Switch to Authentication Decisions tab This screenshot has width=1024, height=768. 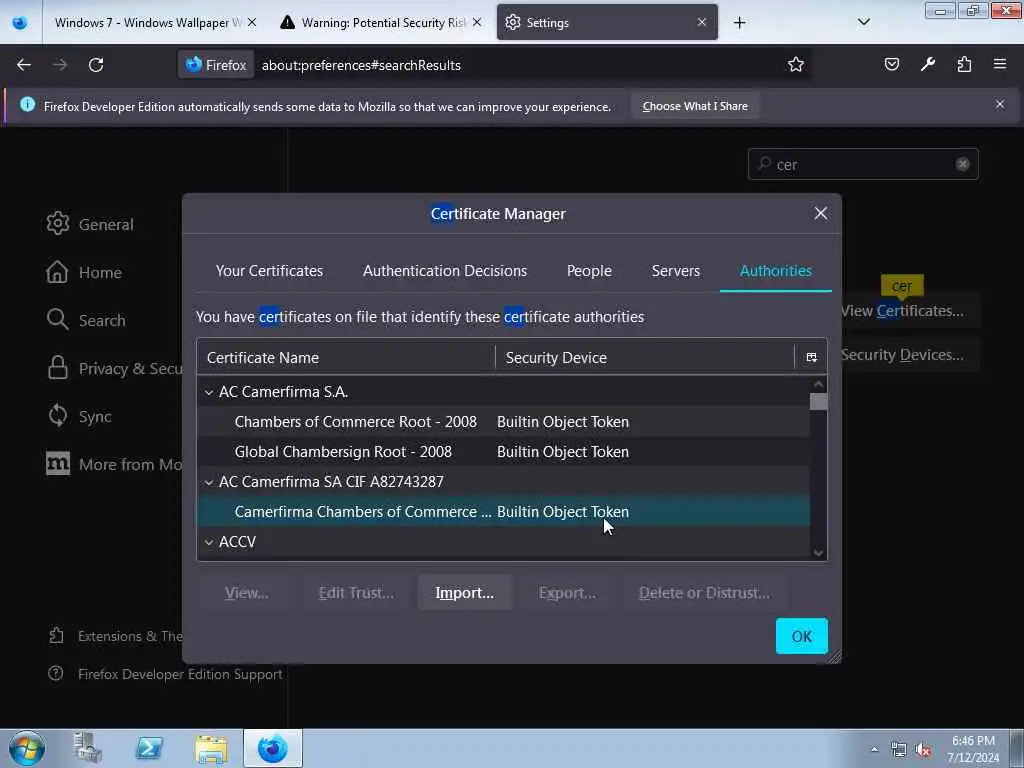(x=445, y=270)
